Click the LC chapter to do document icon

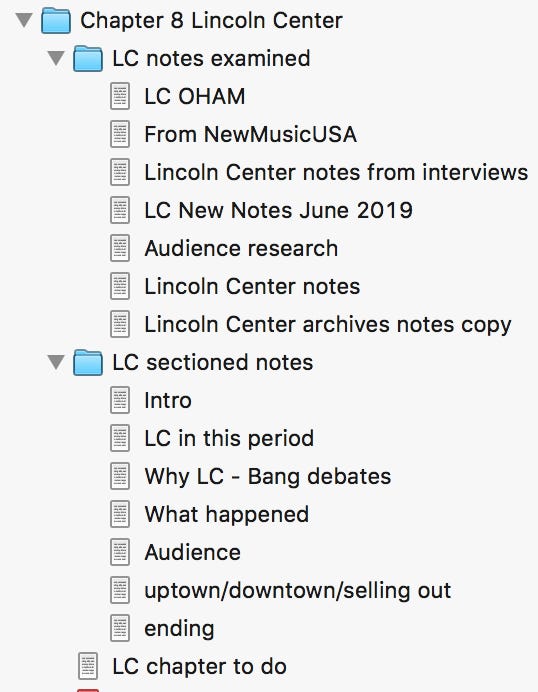[x=88, y=666]
